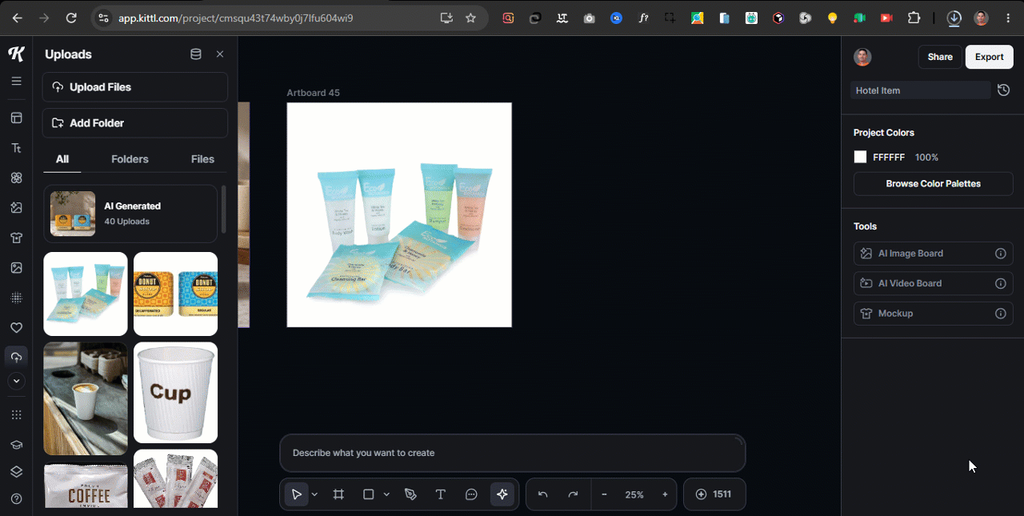Viewport: 1024px width, 516px height.
Task: Click the Artboard 45 label
Action: click(313, 93)
